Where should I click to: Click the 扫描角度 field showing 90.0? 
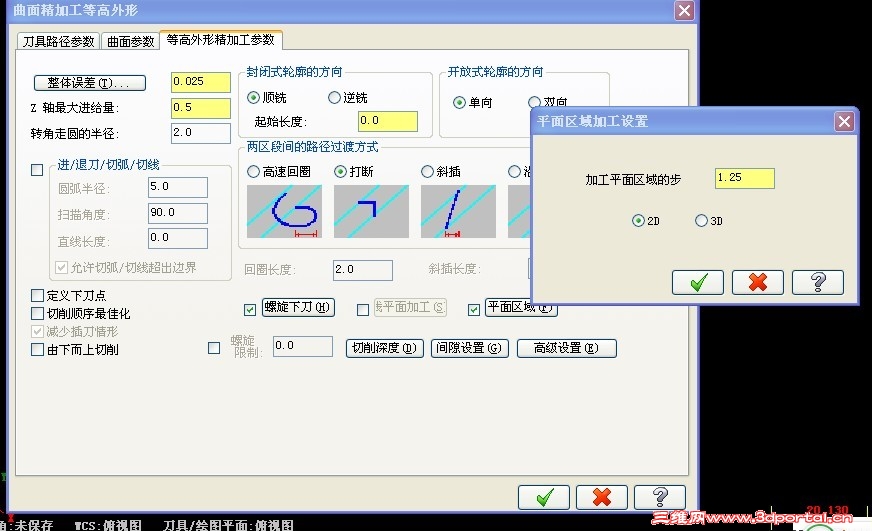point(178,213)
